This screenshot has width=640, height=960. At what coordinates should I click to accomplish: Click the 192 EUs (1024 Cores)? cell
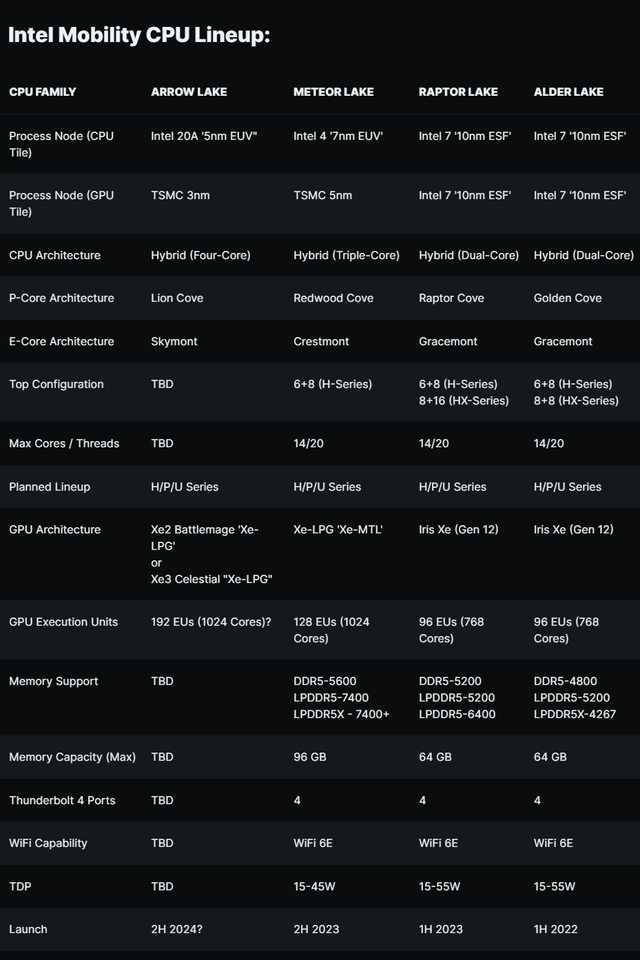click(x=211, y=622)
